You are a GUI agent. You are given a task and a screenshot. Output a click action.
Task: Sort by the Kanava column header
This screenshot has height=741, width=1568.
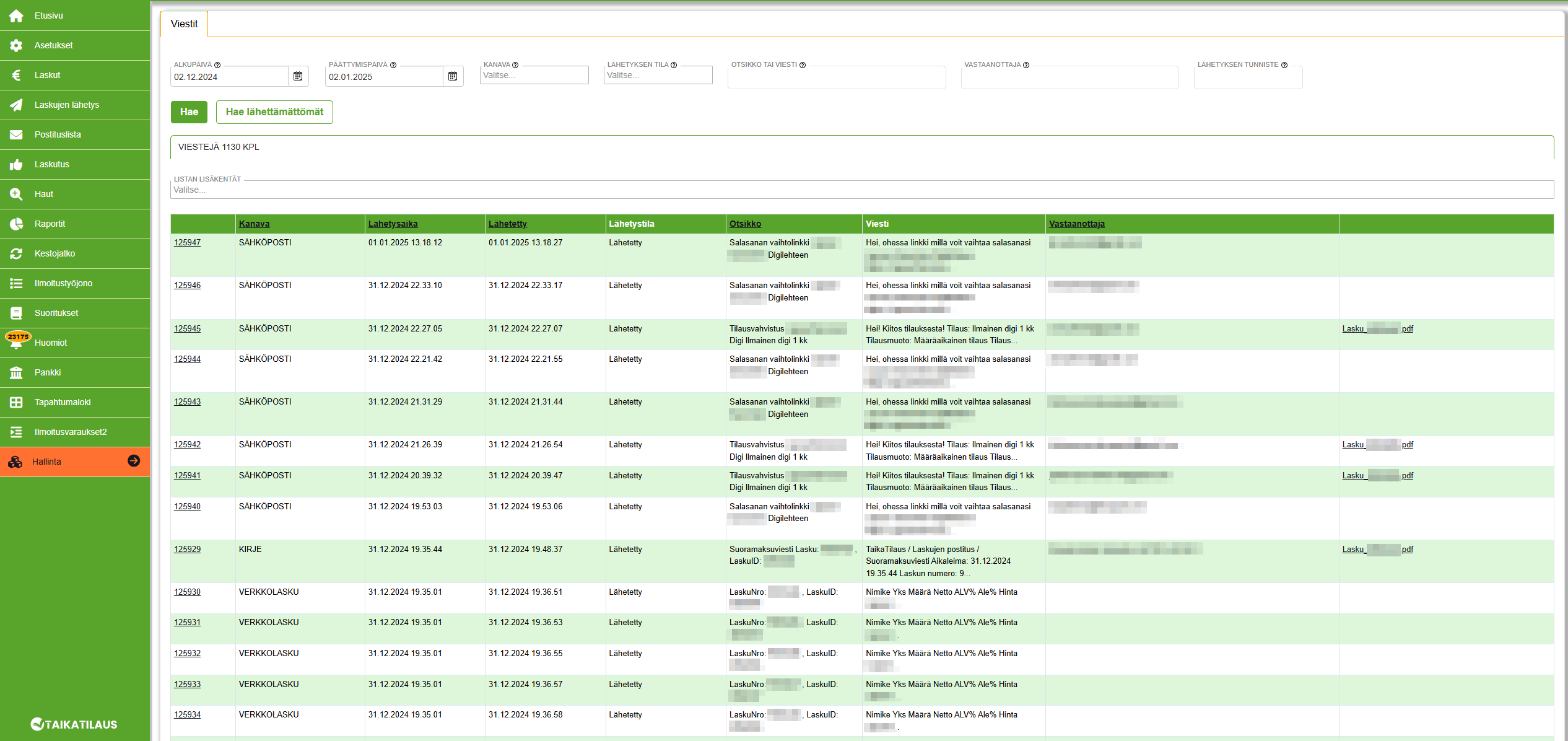[254, 224]
